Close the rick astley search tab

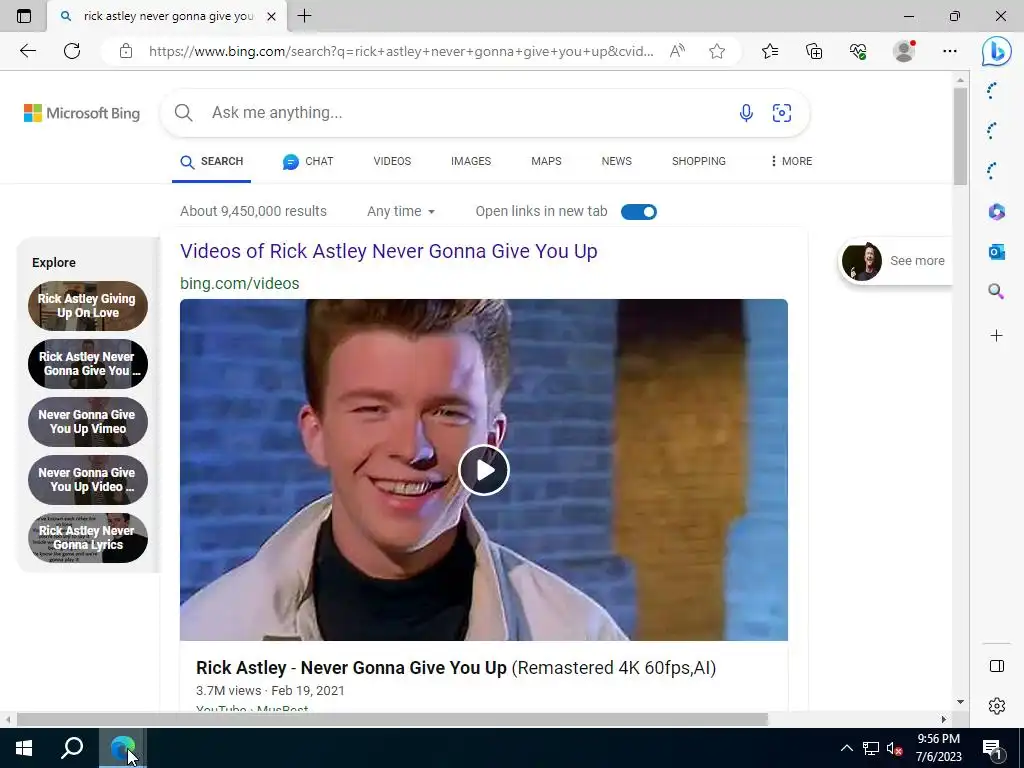[272, 16]
